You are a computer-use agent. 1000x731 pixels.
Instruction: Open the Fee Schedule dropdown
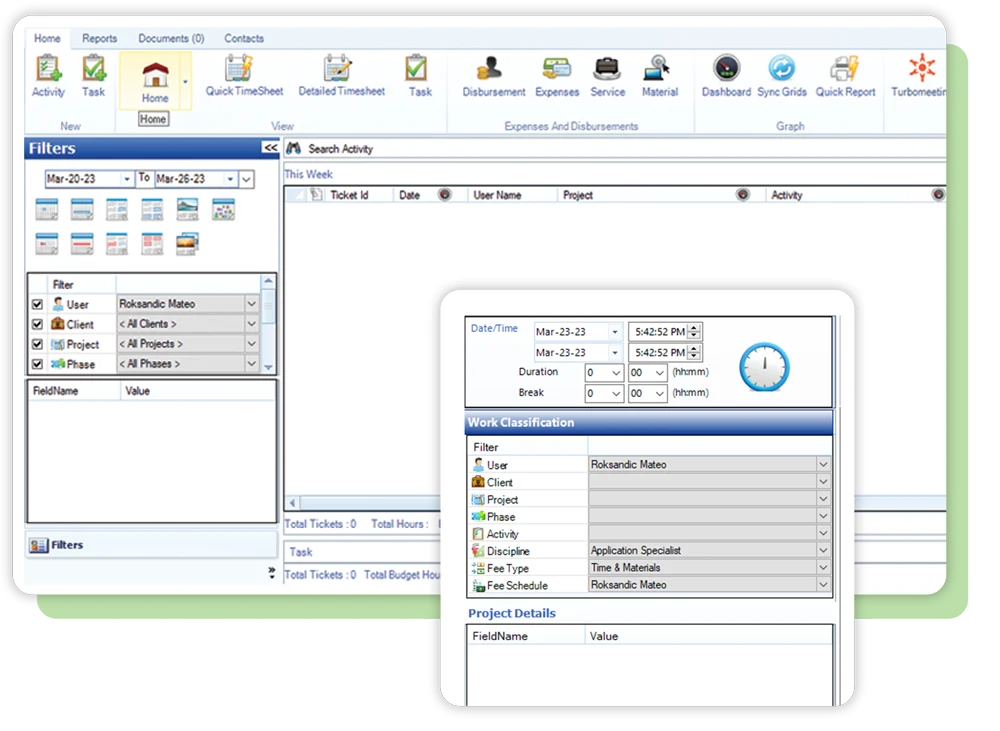coord(823,584)
